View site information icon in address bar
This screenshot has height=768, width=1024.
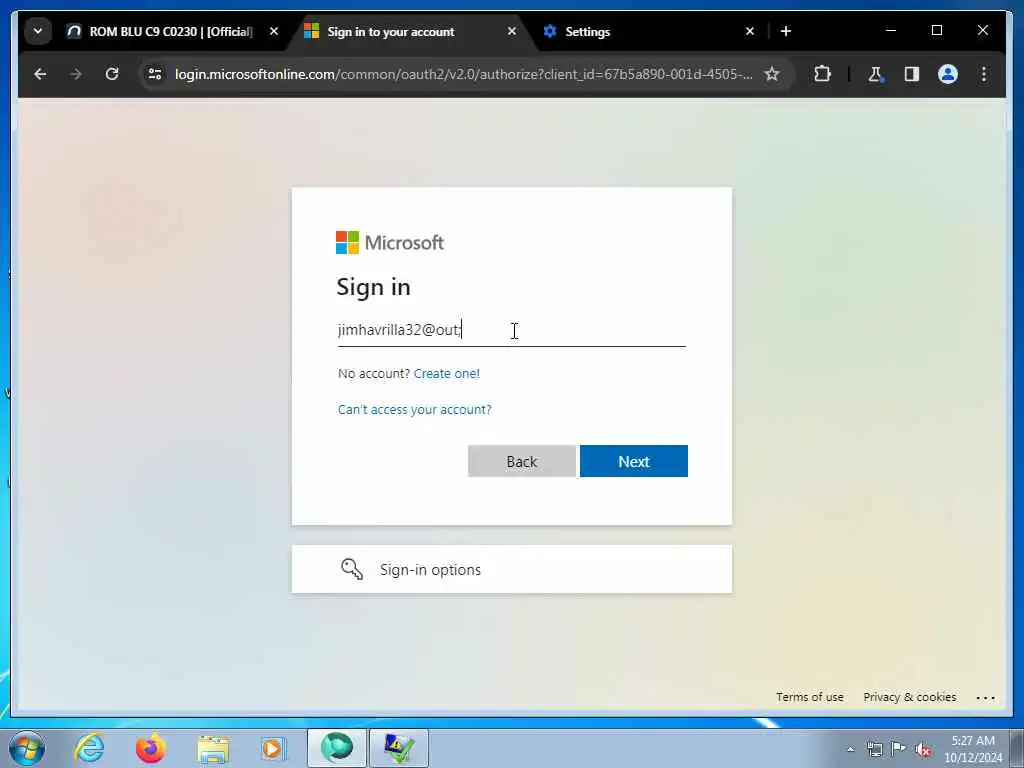pos(155,74)
